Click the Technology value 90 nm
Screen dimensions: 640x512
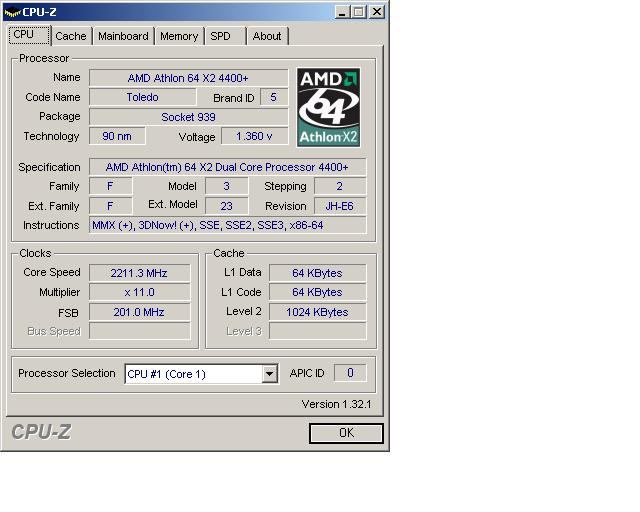[117, 136]
